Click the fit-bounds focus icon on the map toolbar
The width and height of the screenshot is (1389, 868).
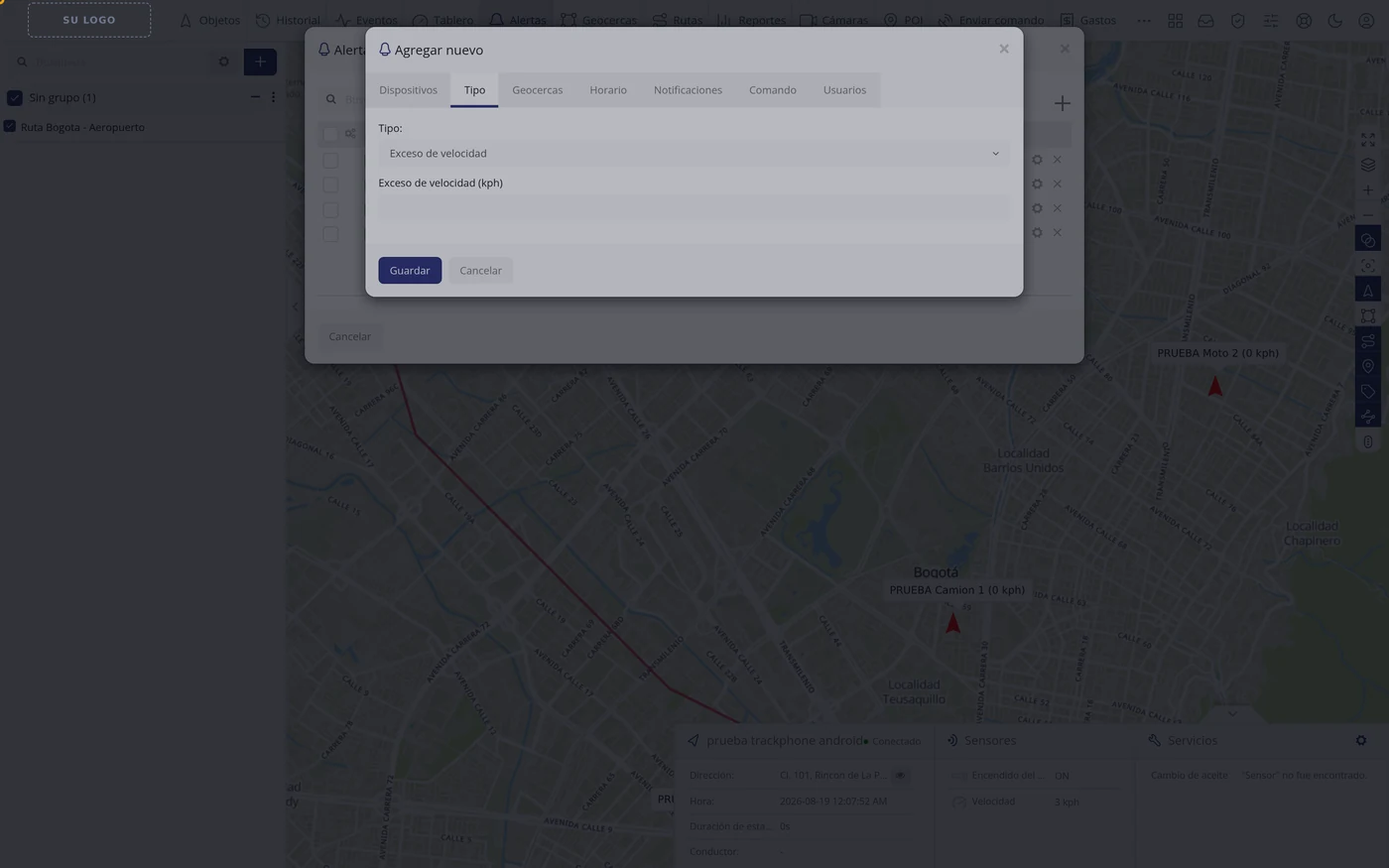(x=1368, y=265)
